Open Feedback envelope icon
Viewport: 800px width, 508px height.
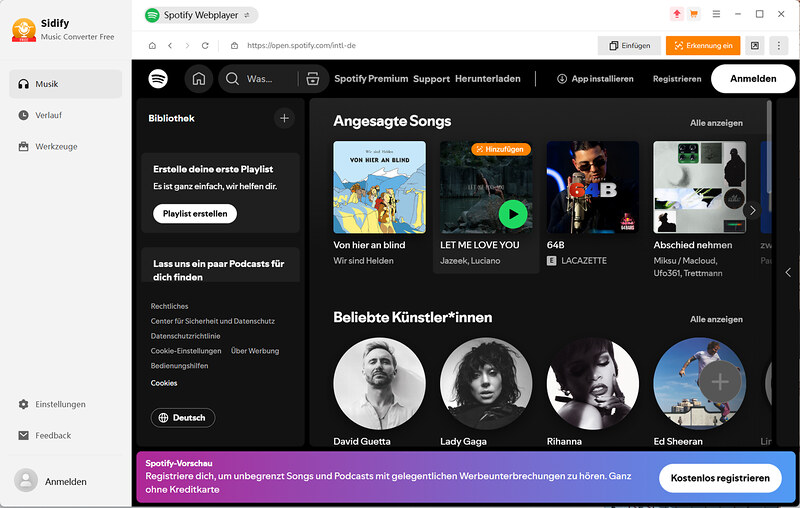(x=23, y=436)
